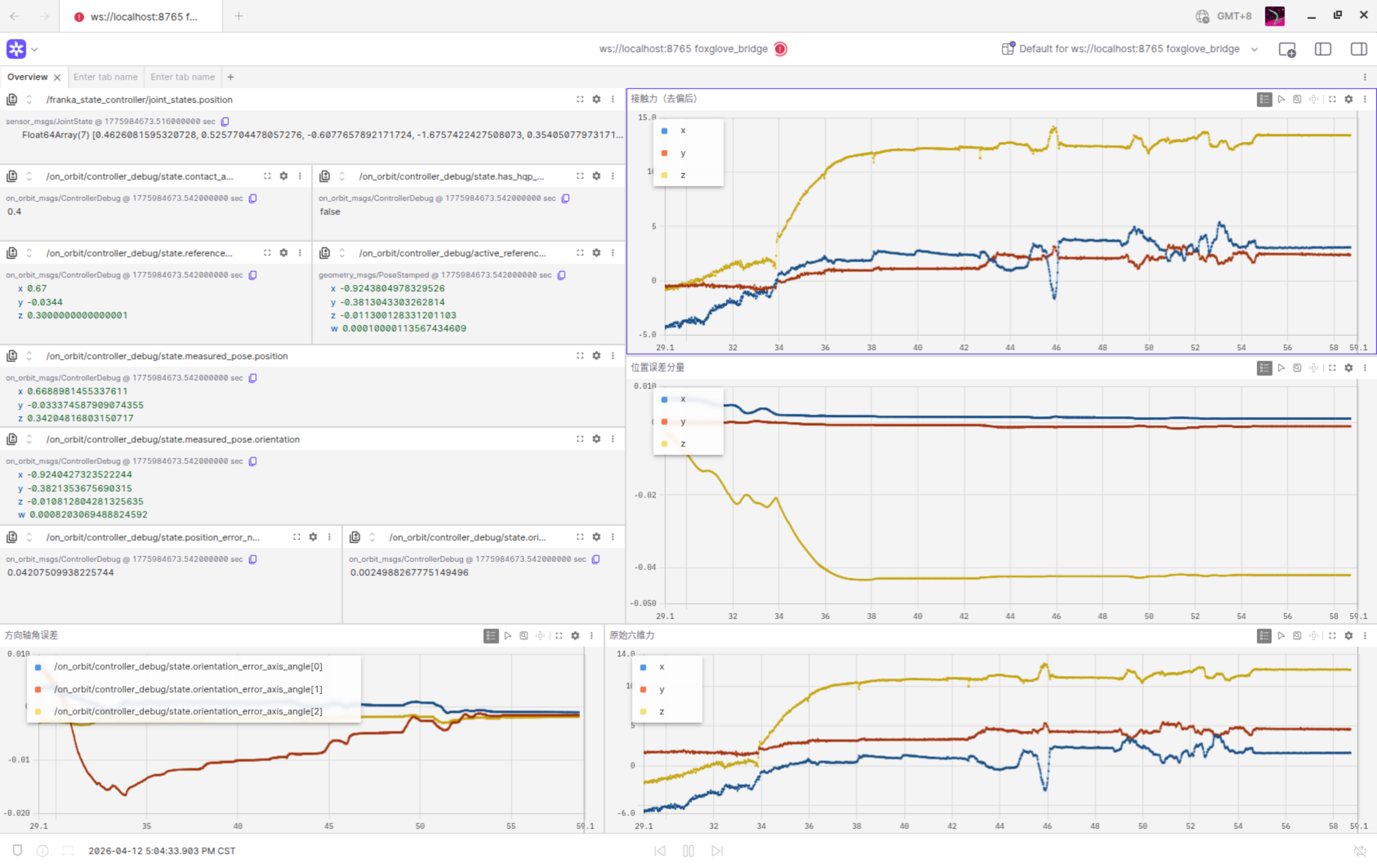This screenshot has height=868, width=1377.
Task: Add a new layout tab with plus
Action: pos(230,77)
